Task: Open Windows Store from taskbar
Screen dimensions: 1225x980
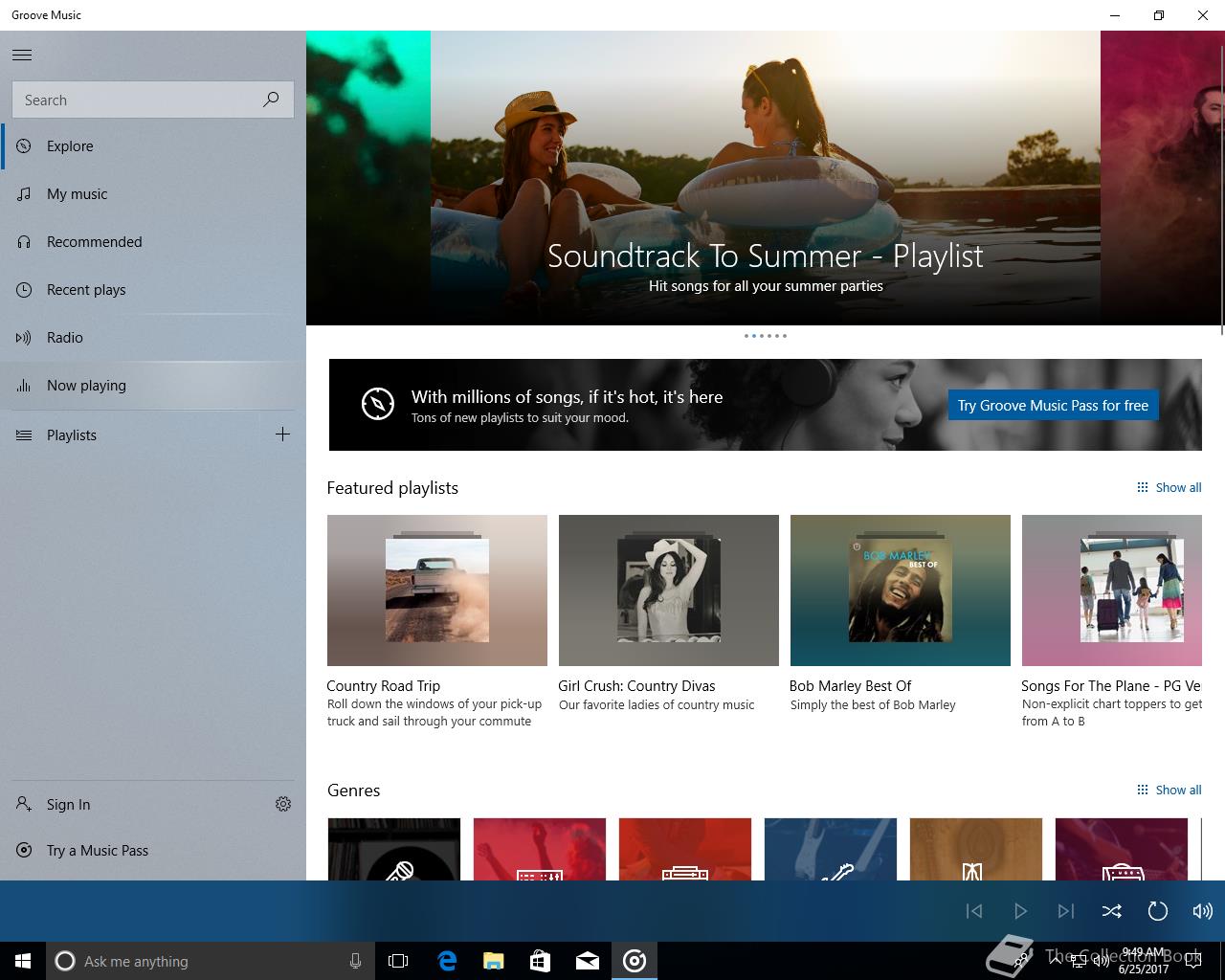Action: point(540,961)
